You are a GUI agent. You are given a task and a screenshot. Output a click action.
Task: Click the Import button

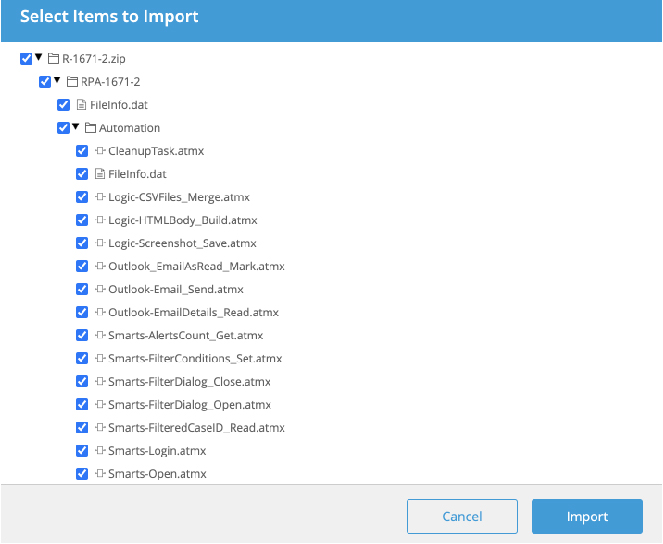click(587, 517)
